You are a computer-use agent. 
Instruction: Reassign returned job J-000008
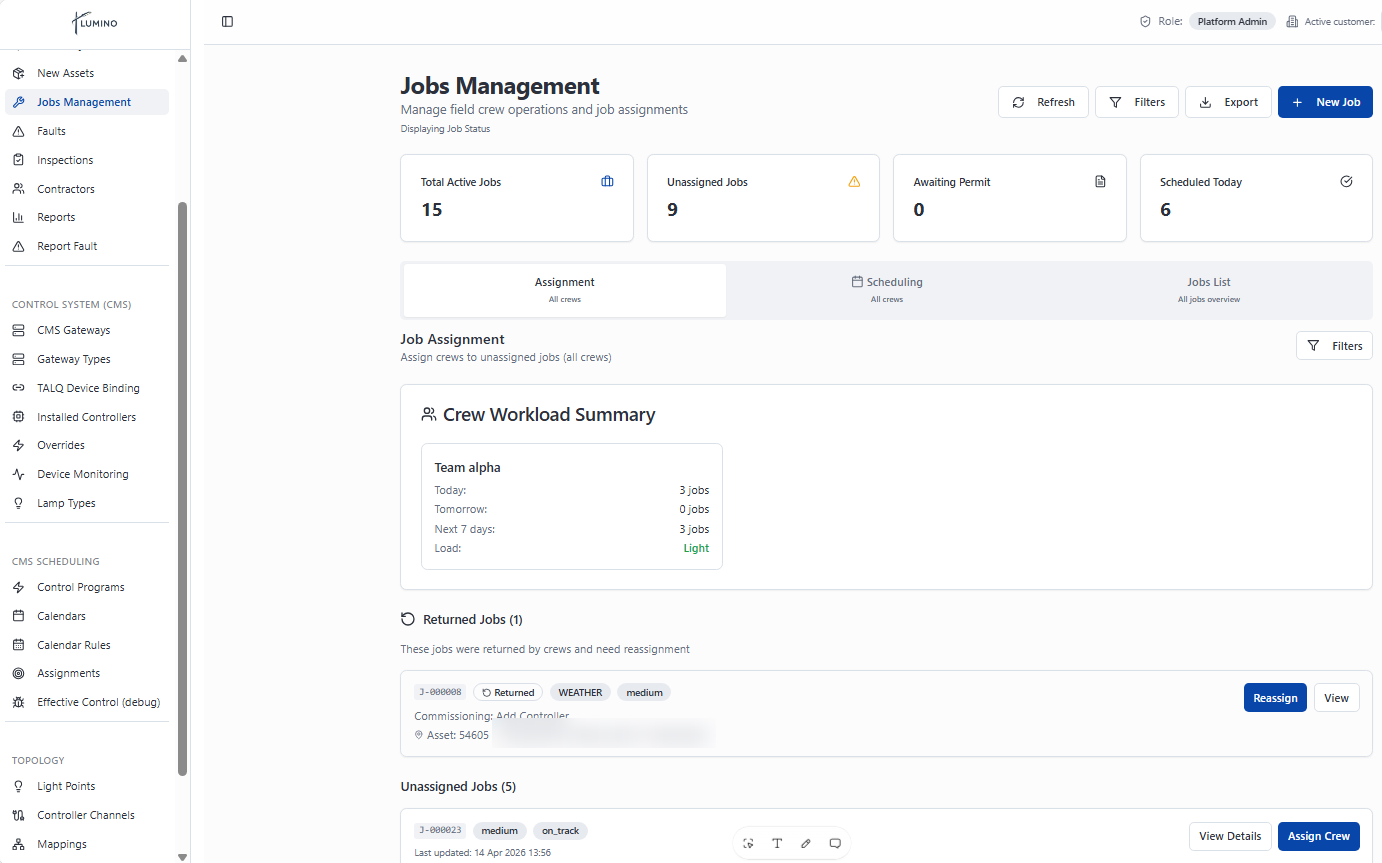pos(1275,698)
